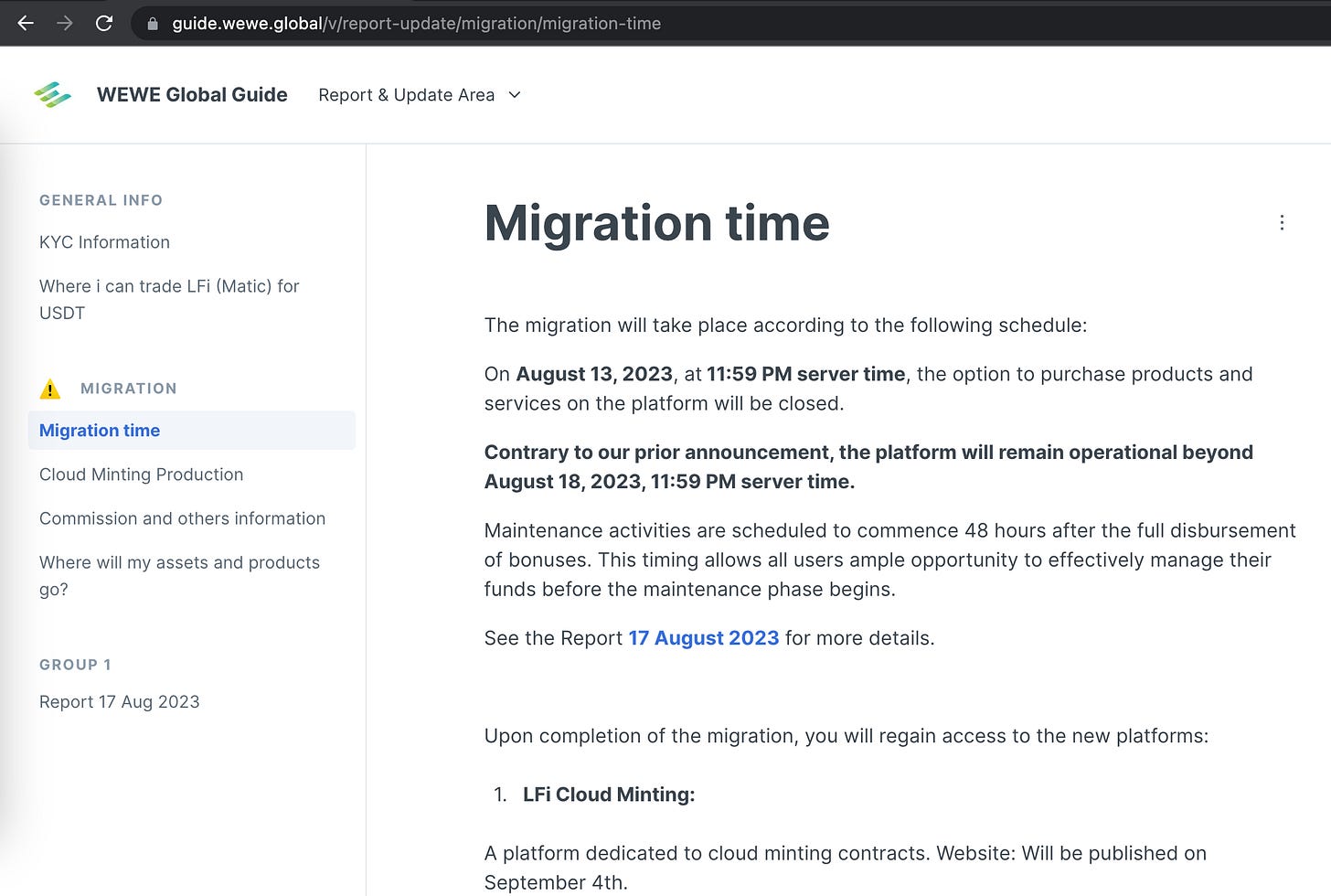Click the browser address bar URL
1331x896 pixels.
(x=416, y=24)
